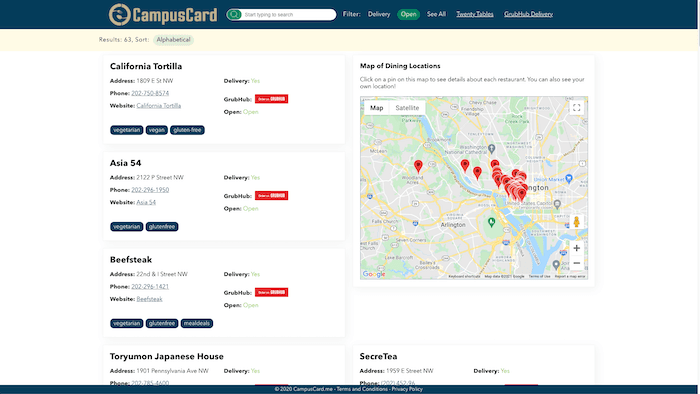Select California Tortilla's vegetarian tag
The width and height of the screenshot is (700, 394).
(127, 130)
